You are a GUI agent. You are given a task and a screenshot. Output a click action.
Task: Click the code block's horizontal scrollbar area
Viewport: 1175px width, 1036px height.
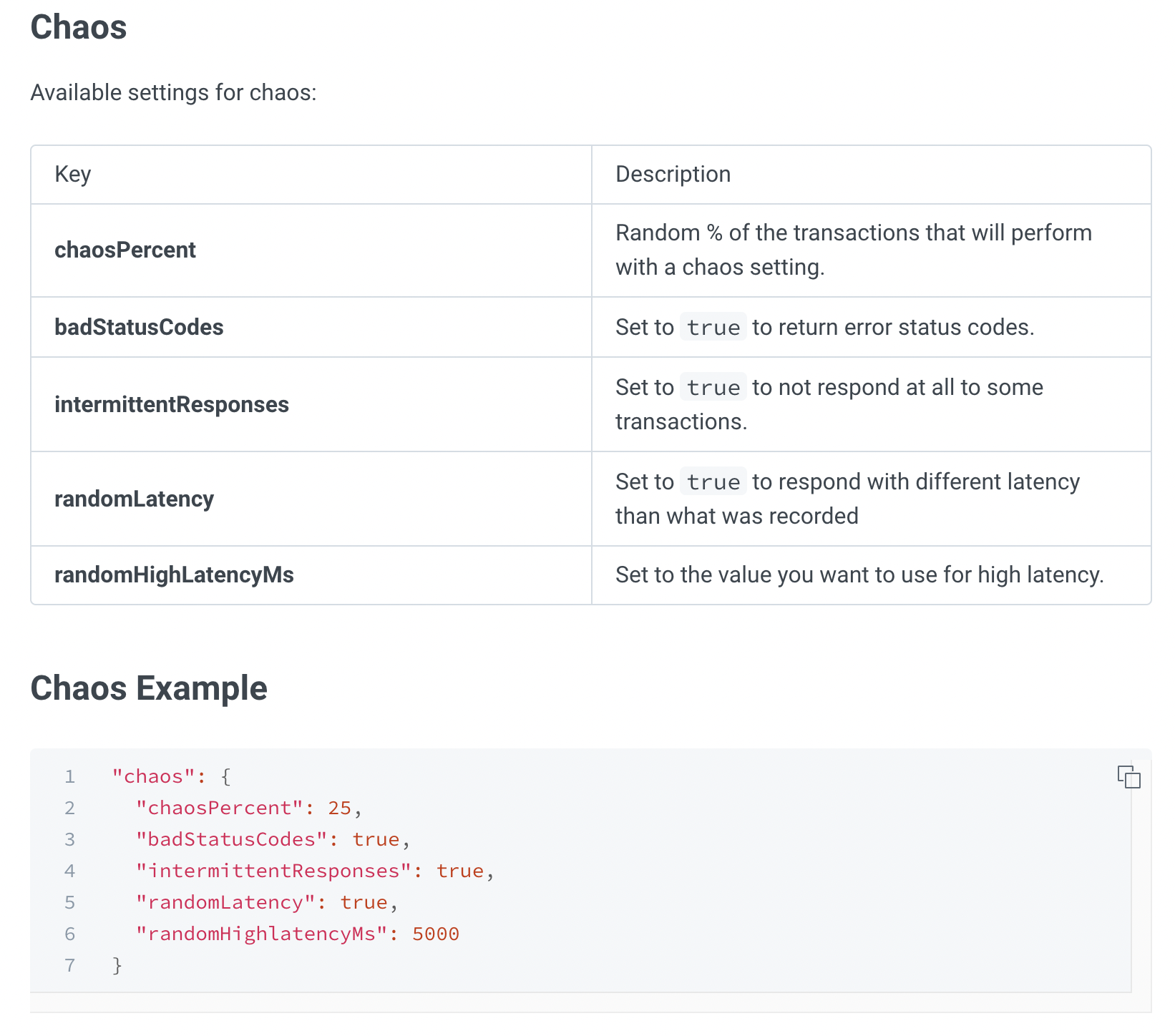pyautogui.click(x=580, y=1002)
